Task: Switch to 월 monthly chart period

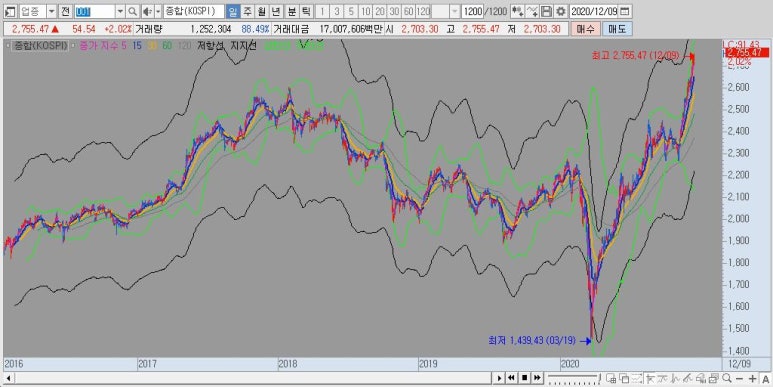Action: point(262,11)
